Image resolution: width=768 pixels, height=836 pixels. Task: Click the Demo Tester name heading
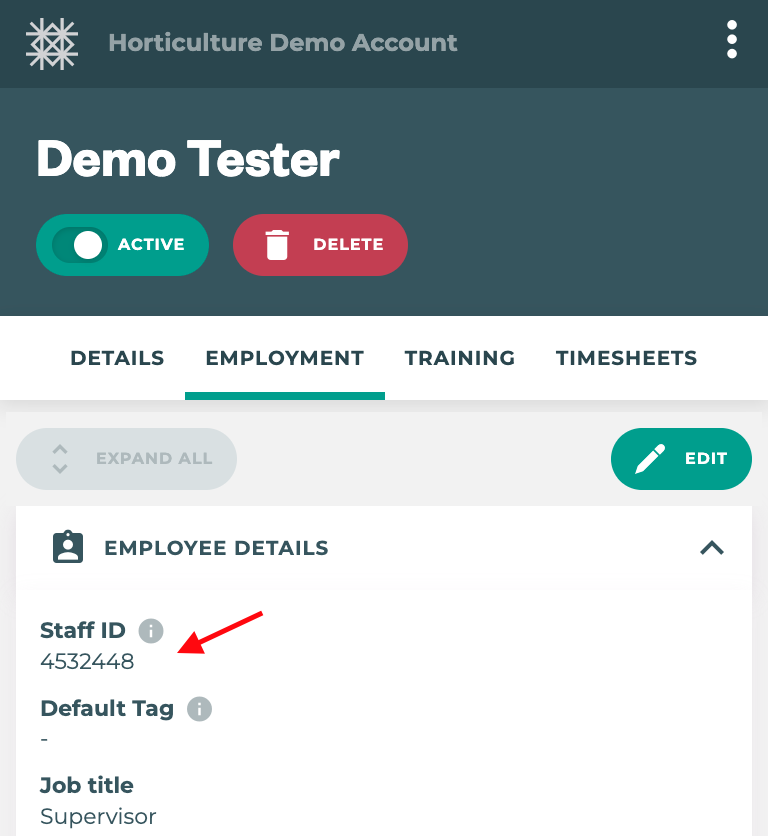pyautogui.click(x=188, y=159)
